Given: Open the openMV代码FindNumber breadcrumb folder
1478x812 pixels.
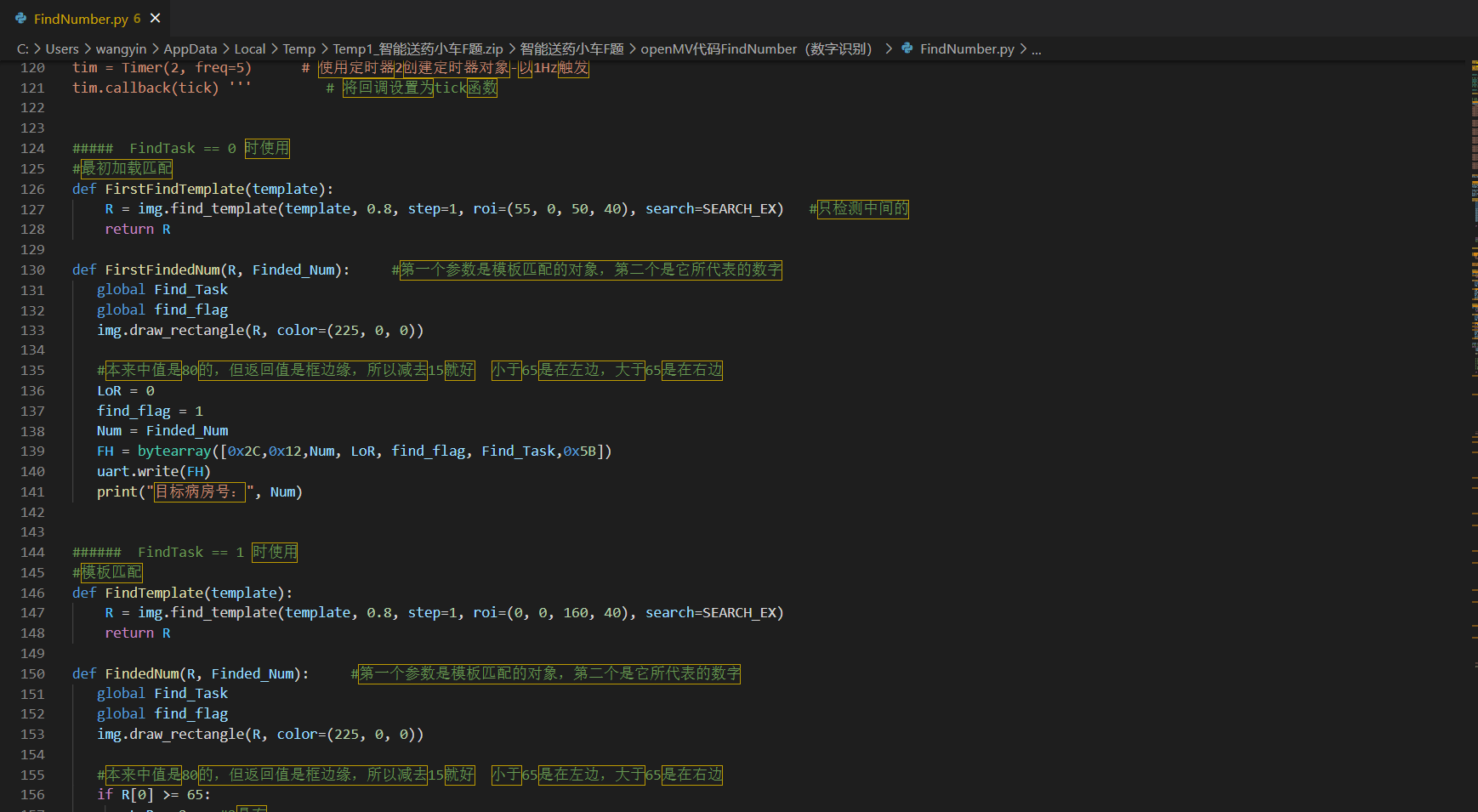Looking at the screenshot, I should [756, 48].
